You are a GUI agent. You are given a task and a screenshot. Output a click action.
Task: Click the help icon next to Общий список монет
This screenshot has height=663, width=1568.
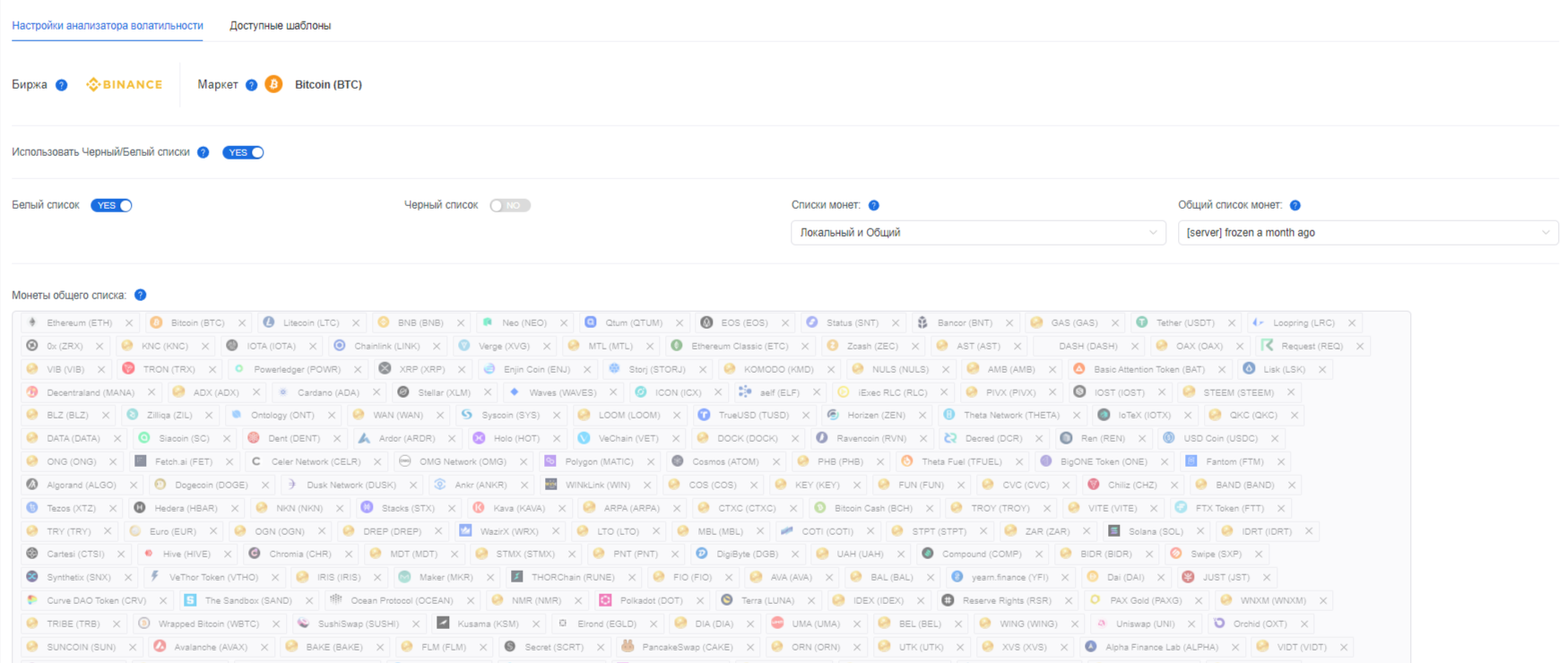coord(1295,205)
